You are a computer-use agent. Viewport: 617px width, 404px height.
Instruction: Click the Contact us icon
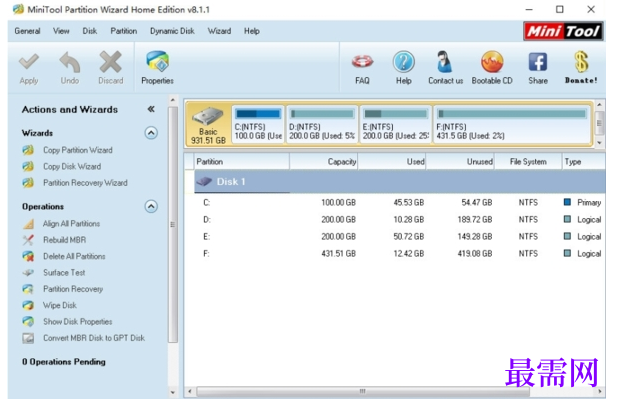pyautogui.click(x=445, y=62)
